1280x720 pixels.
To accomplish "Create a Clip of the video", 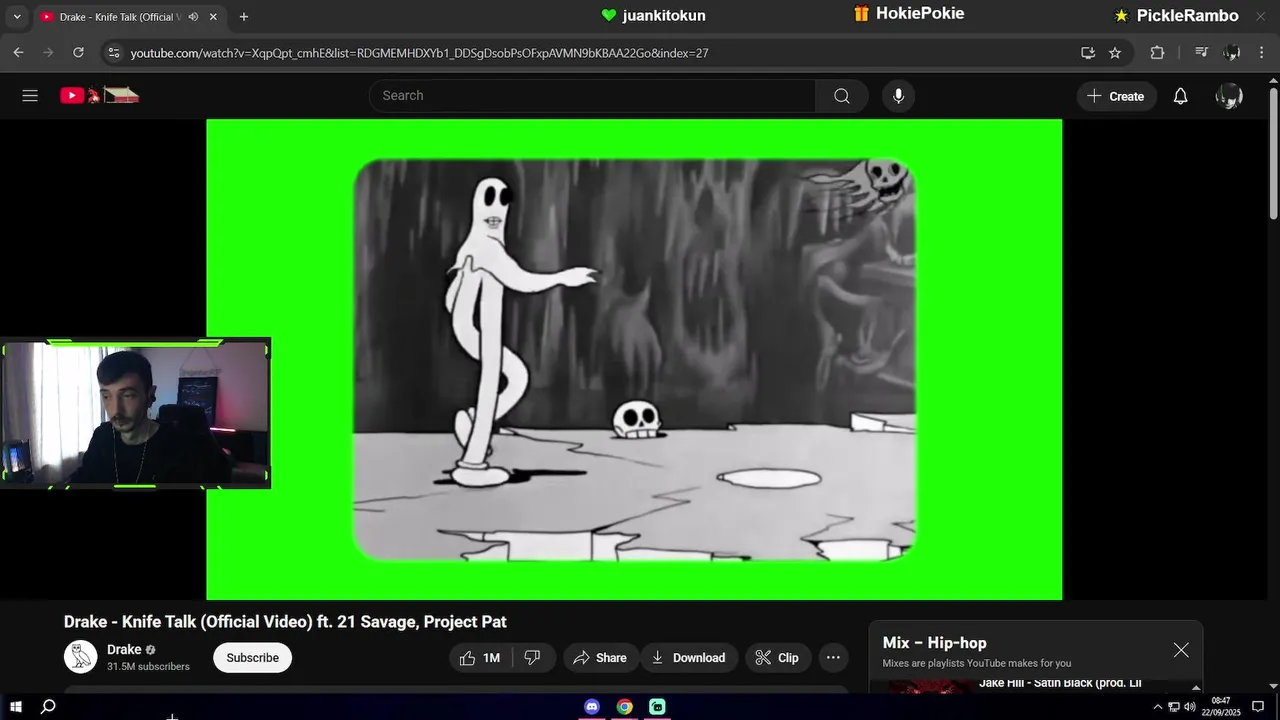I will (x=777, y=658).
